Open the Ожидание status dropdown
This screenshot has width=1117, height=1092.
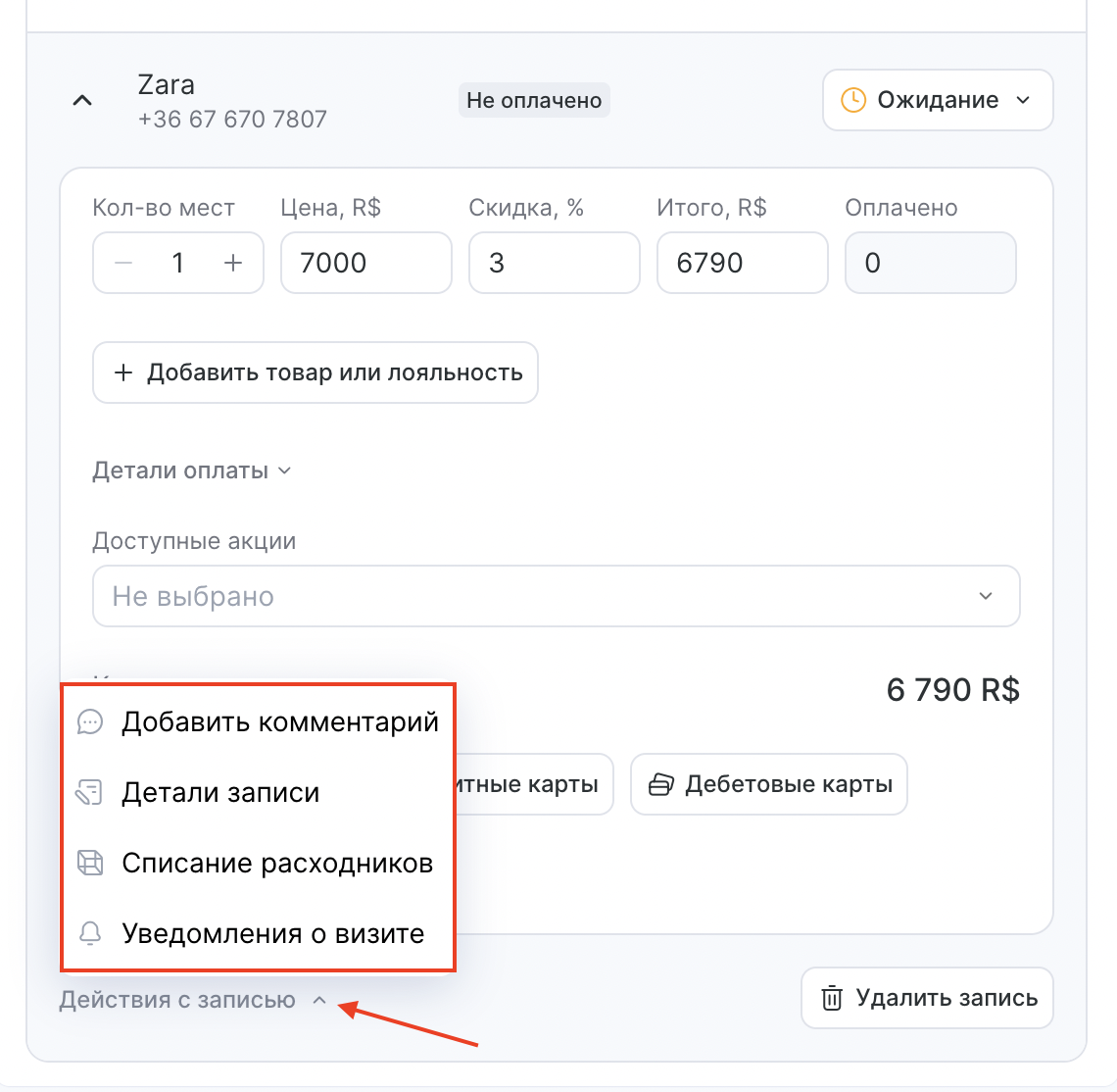(938, 100)
